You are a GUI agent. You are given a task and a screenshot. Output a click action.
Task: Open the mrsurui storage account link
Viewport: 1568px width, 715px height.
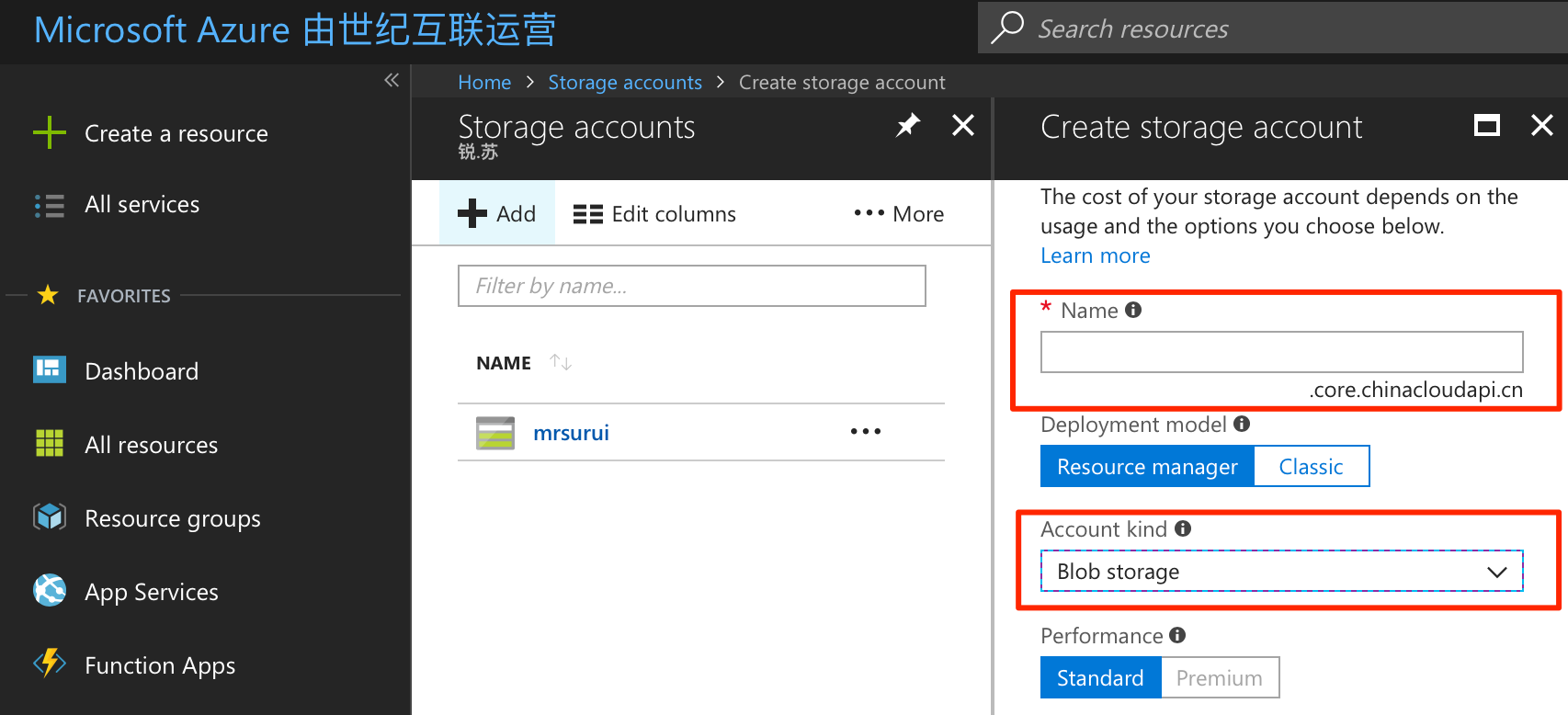[x=571, y=433]
